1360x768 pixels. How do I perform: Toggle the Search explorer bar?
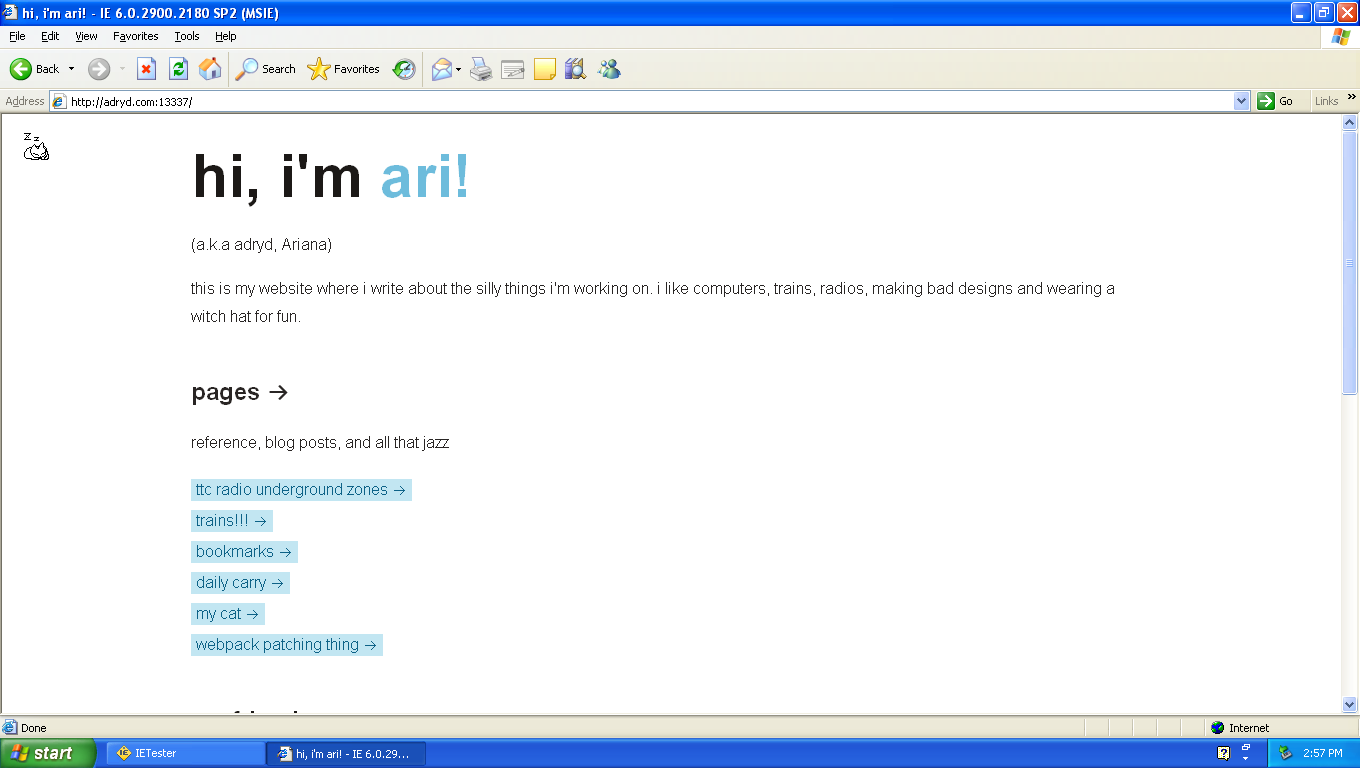click(264, 68)
